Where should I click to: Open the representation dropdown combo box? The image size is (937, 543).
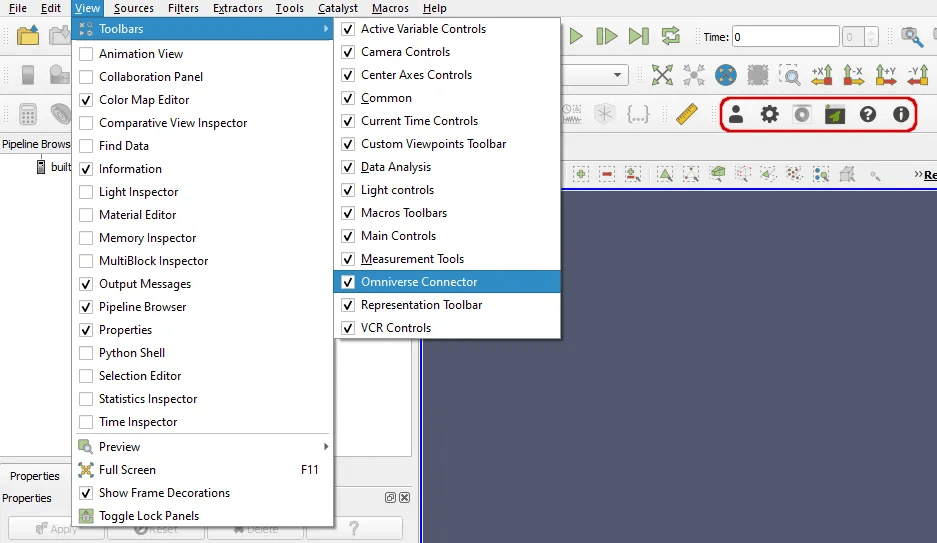[x=596, y=75]
